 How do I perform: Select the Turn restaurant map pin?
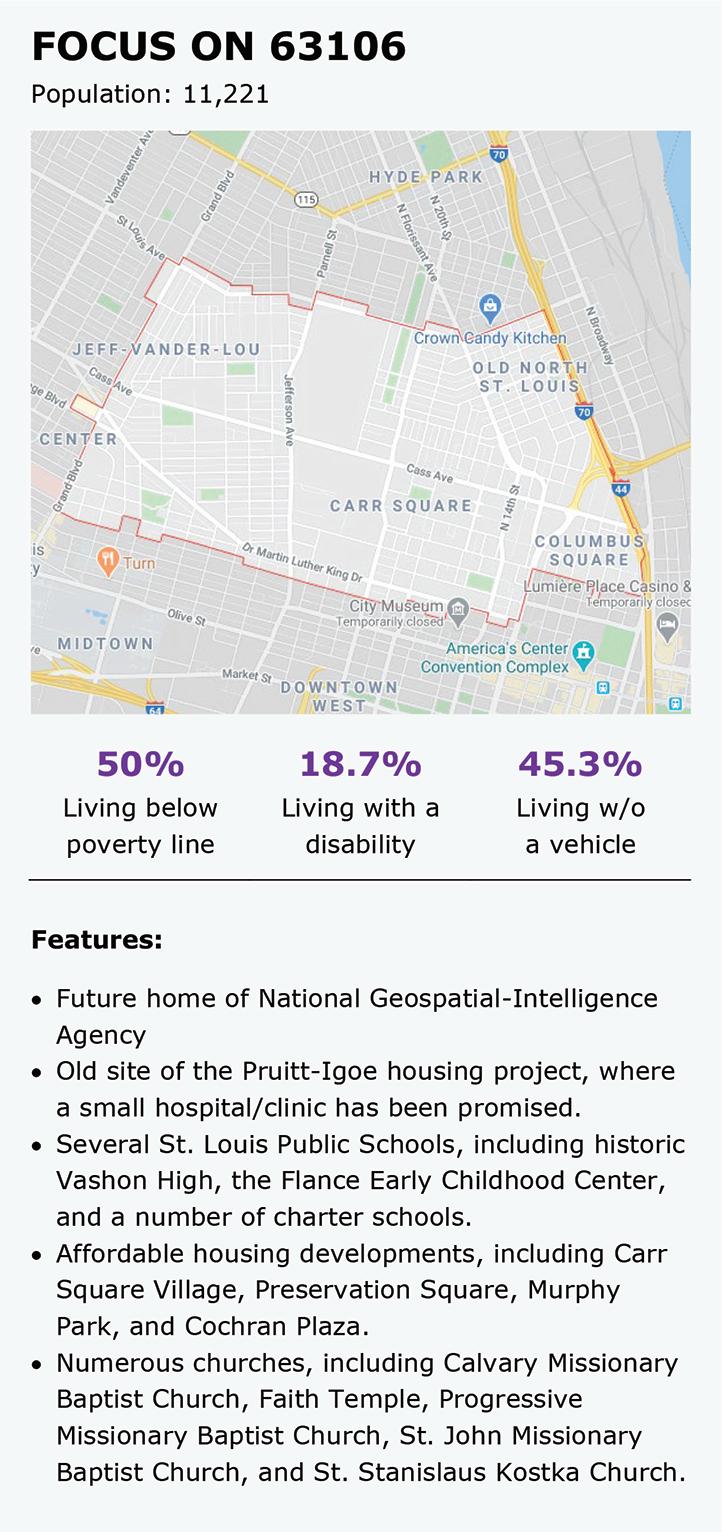coord(108,561)
